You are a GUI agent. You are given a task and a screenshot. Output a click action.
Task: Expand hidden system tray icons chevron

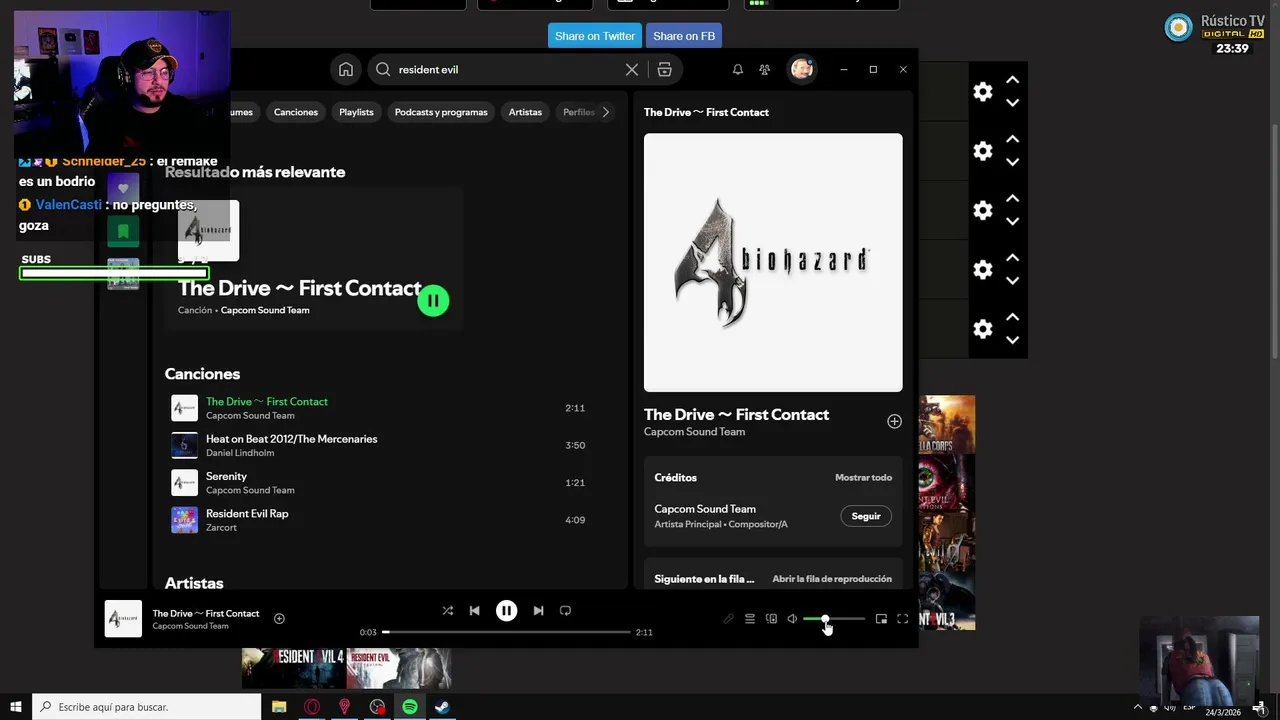click(1137, 707)
